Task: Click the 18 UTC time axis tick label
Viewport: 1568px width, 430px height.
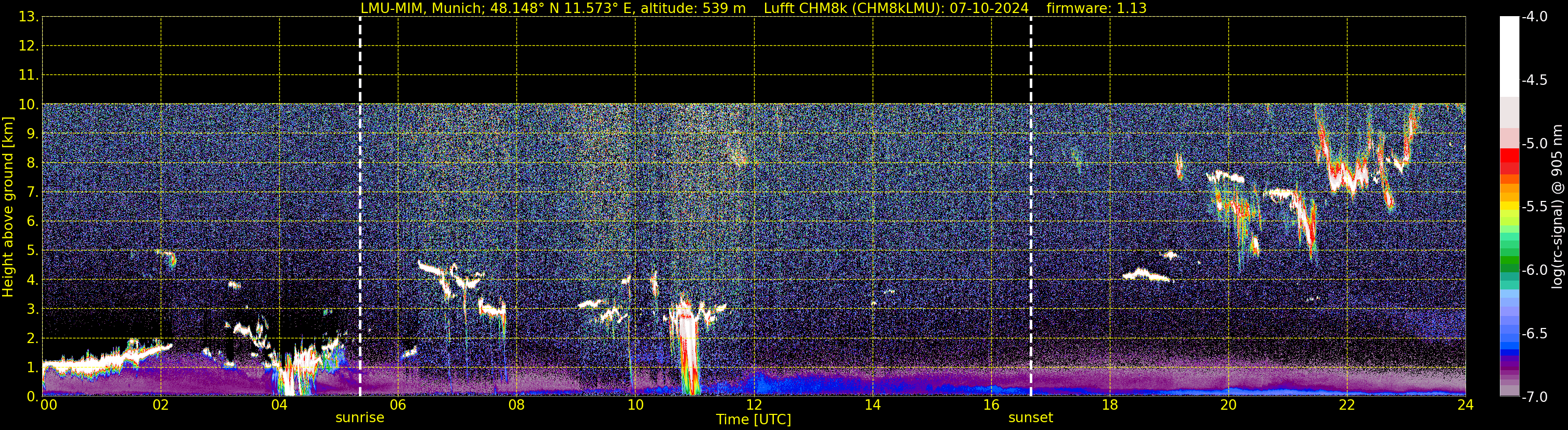Action: [1110, 405]
